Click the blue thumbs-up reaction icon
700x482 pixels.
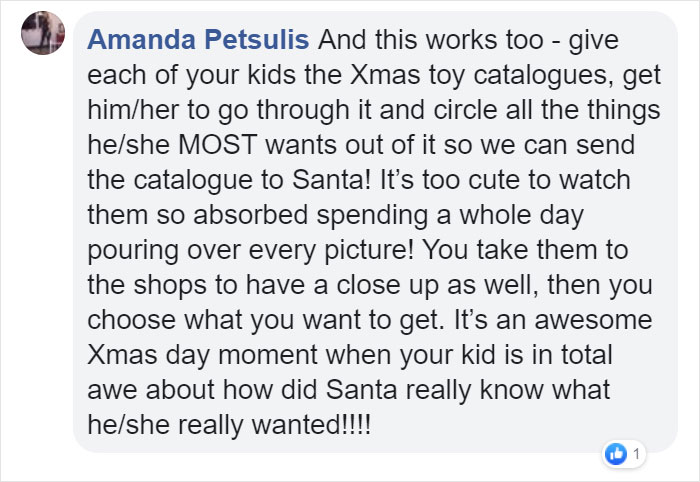click(616, 454)
